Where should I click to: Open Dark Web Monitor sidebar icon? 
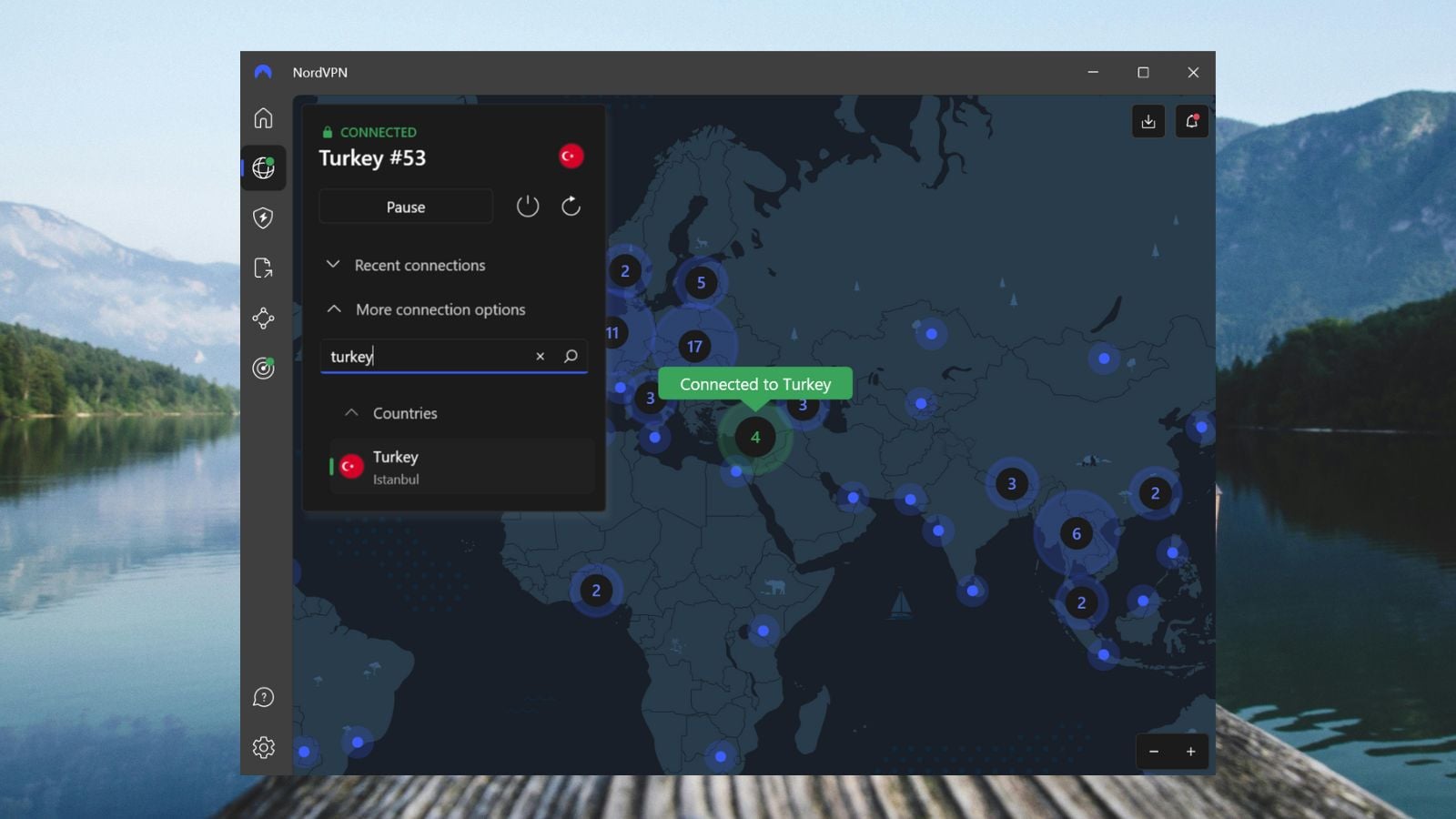point(263,369)
